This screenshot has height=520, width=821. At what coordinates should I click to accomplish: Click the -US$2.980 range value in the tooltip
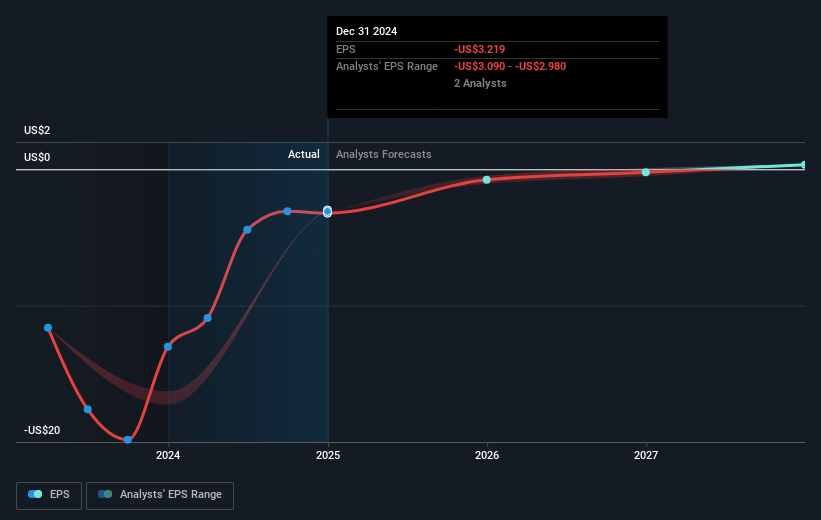[540, 67]
